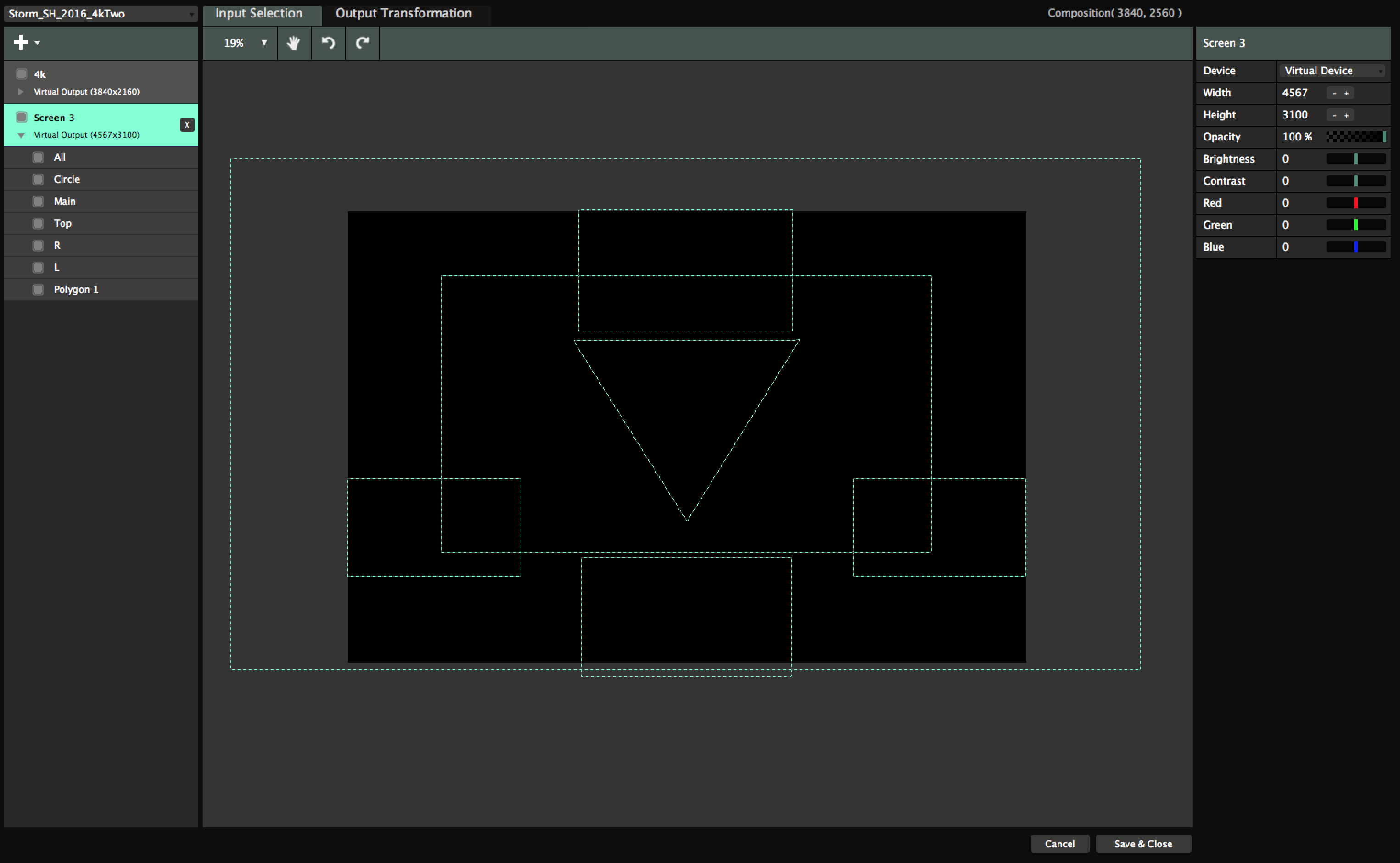The image size is (1400, 863).
Task: Adjust the Red color slider
Action: pyautogui.click(x=1355, y=203)
